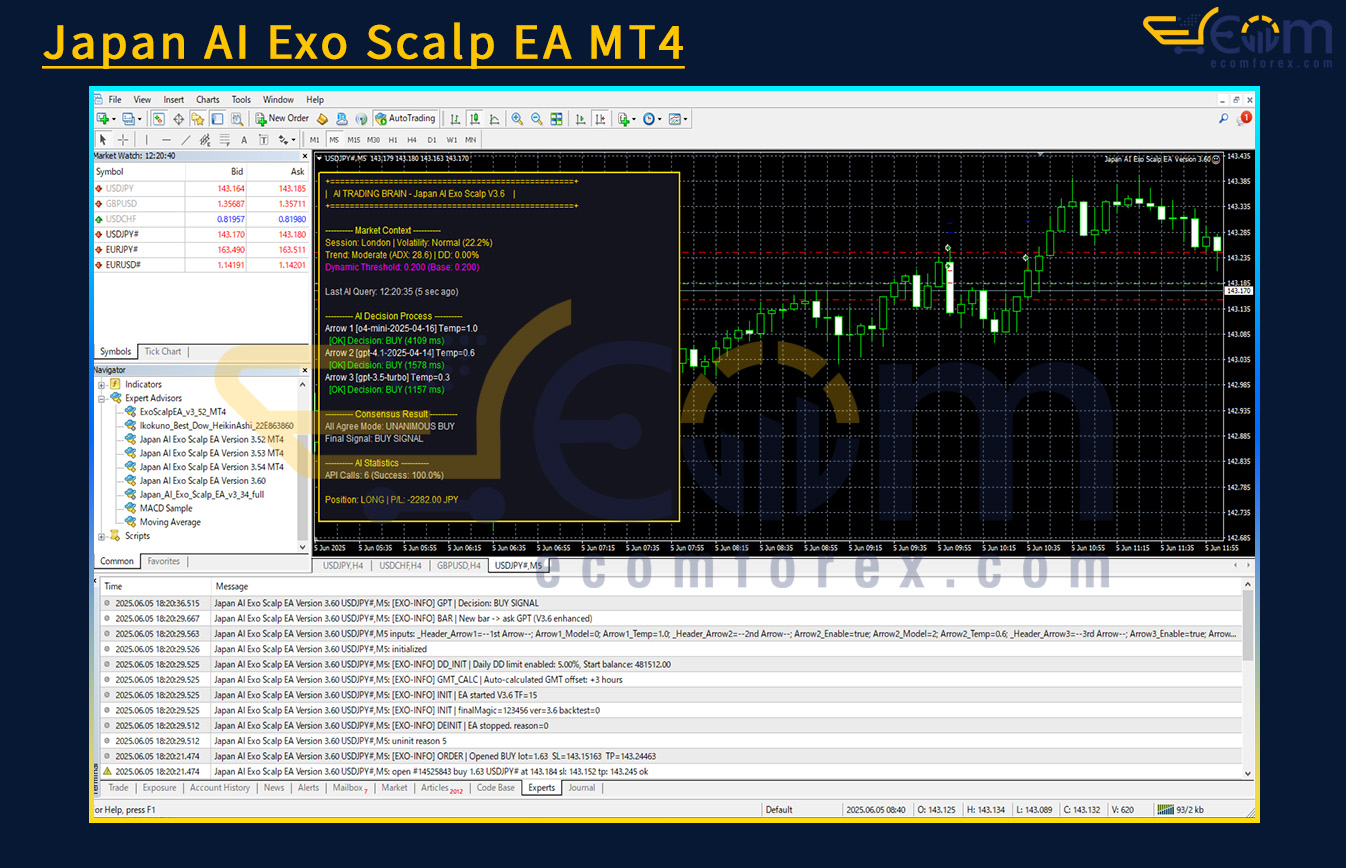Viewport: 1346px width, 868px height.
Task: Expand the Indicators tree node
Action: [102, 384]
